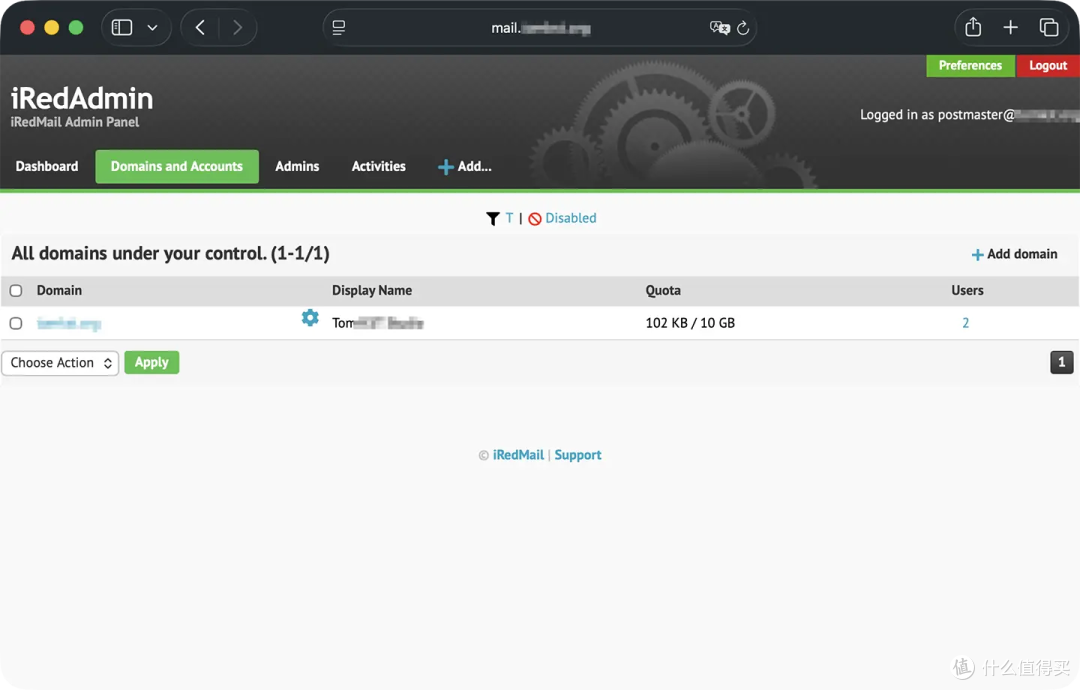Click page number 1 button

pyautogui.click(x=1061, y=362)
